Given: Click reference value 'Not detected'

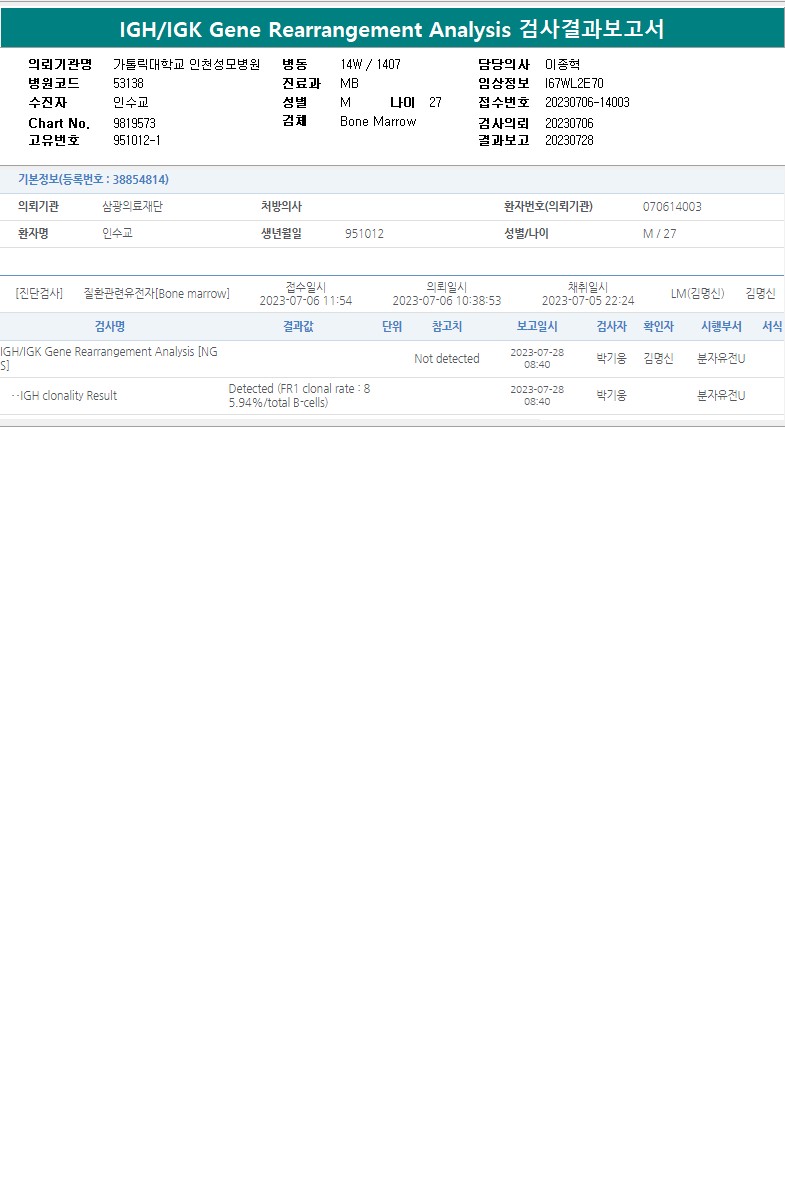Looking at the screenshot, I should [447, 359].
